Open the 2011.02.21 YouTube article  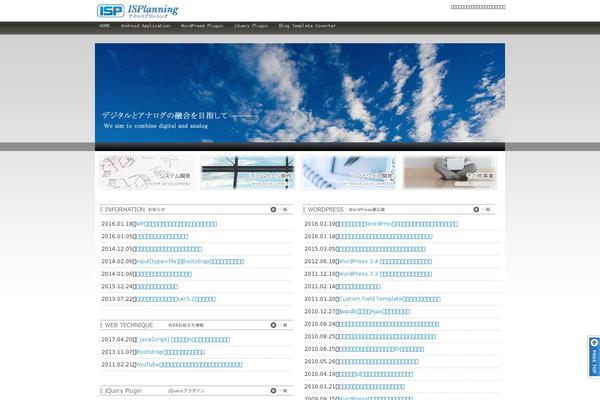[x=189, y=365]
